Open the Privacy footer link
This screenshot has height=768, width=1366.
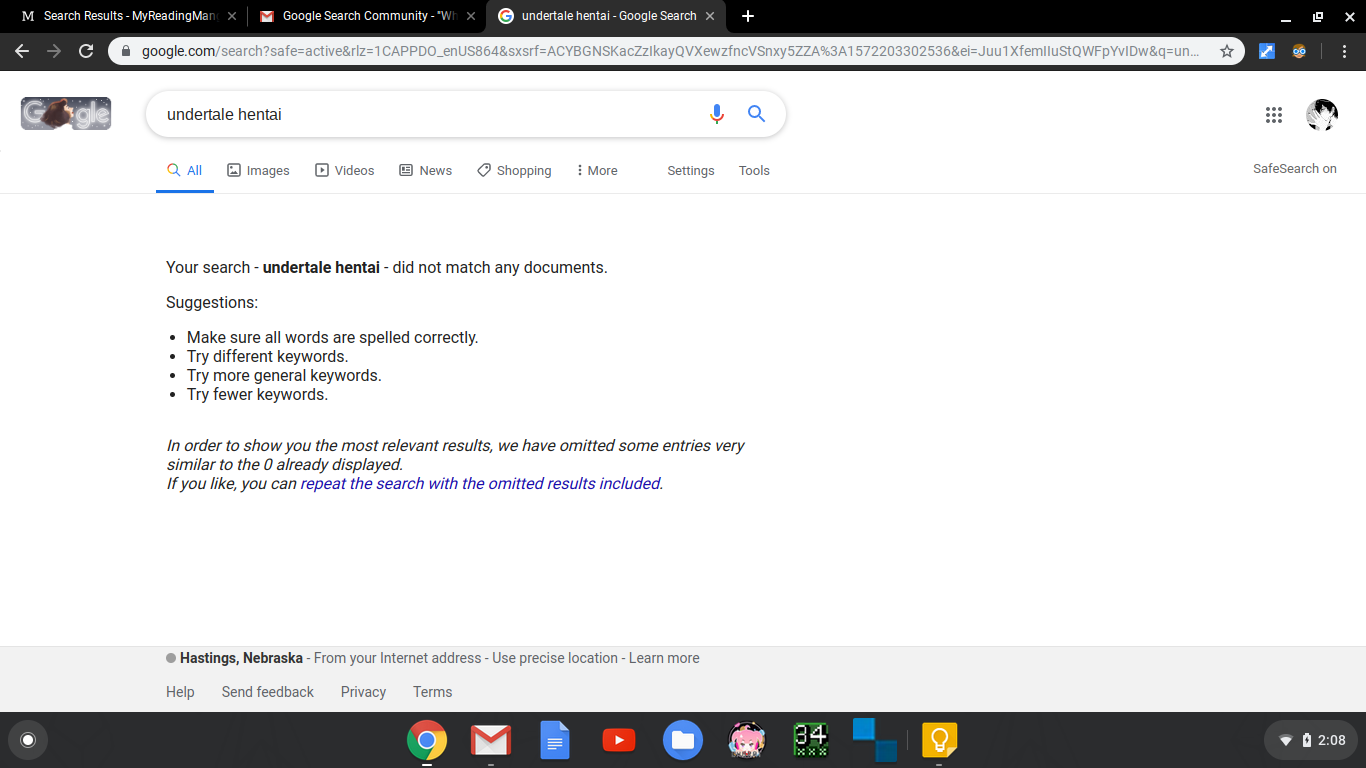[363, 692]
